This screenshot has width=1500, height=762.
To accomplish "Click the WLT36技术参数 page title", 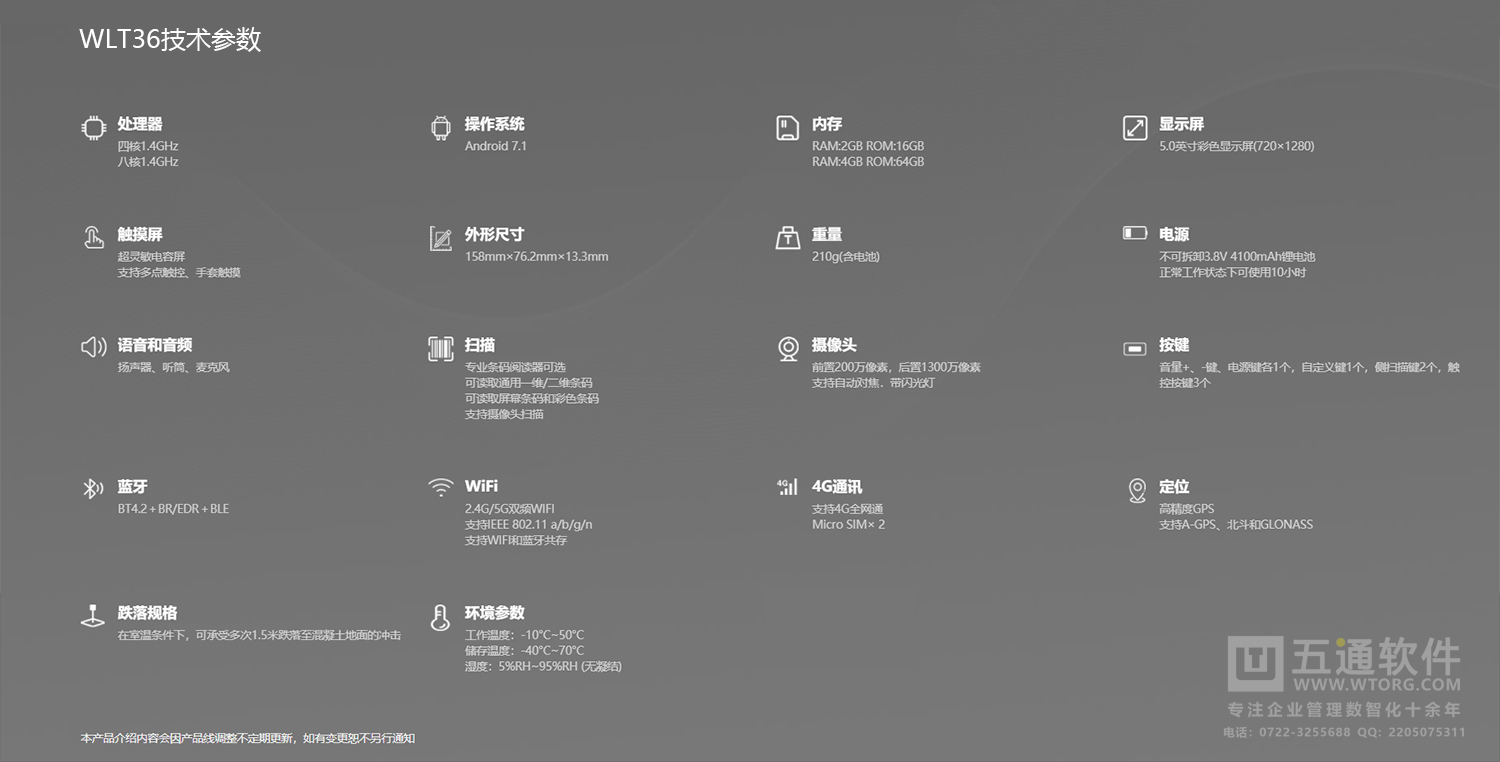I will pos(171,39).
